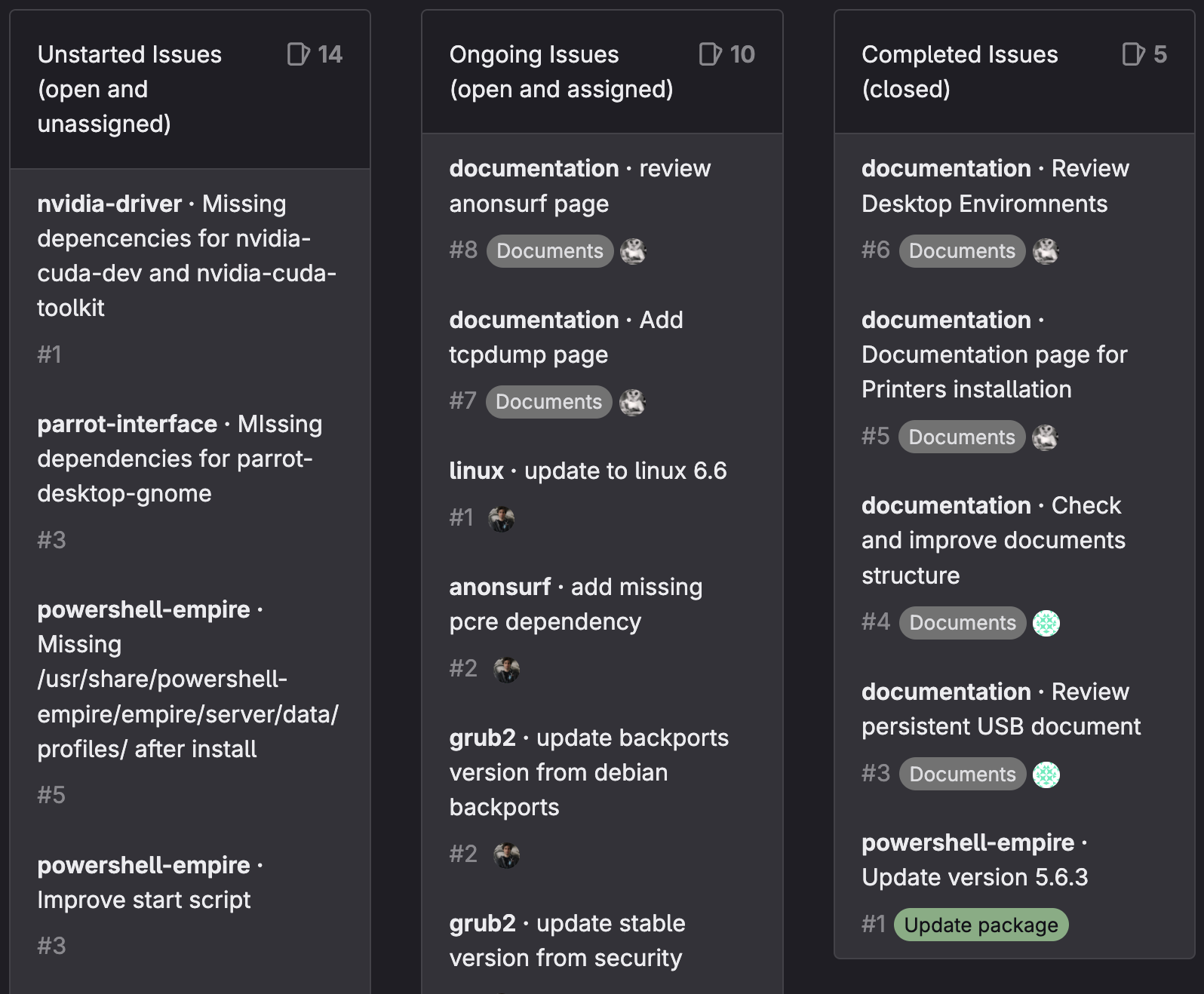Open 'MIssing dependencies for parrot-desktop-gnome' issue
Image resolution: width=1204 pixels, height=994 pixels.
180,459
